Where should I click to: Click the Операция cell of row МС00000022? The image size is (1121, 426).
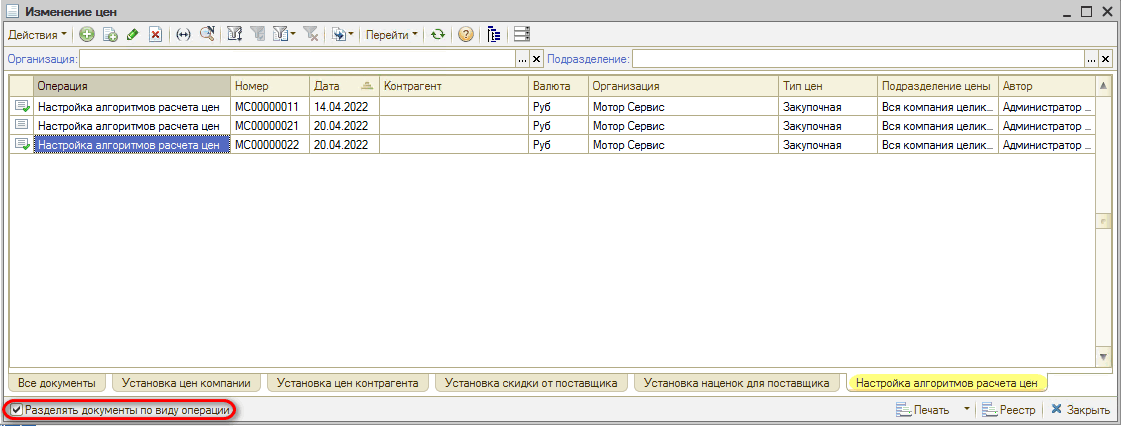(x=132, y=144)
